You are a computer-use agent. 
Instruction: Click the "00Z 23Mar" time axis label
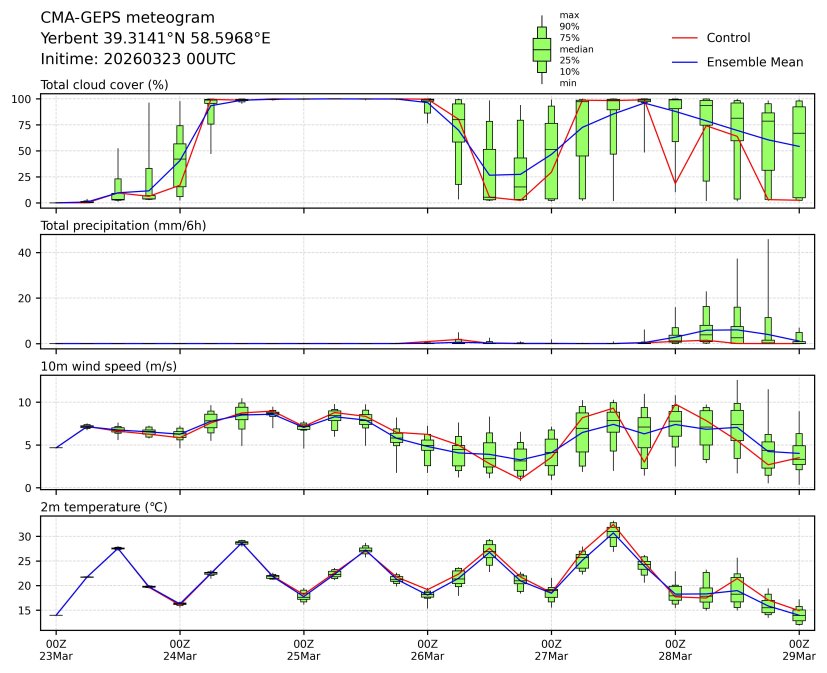click(56, 649)
